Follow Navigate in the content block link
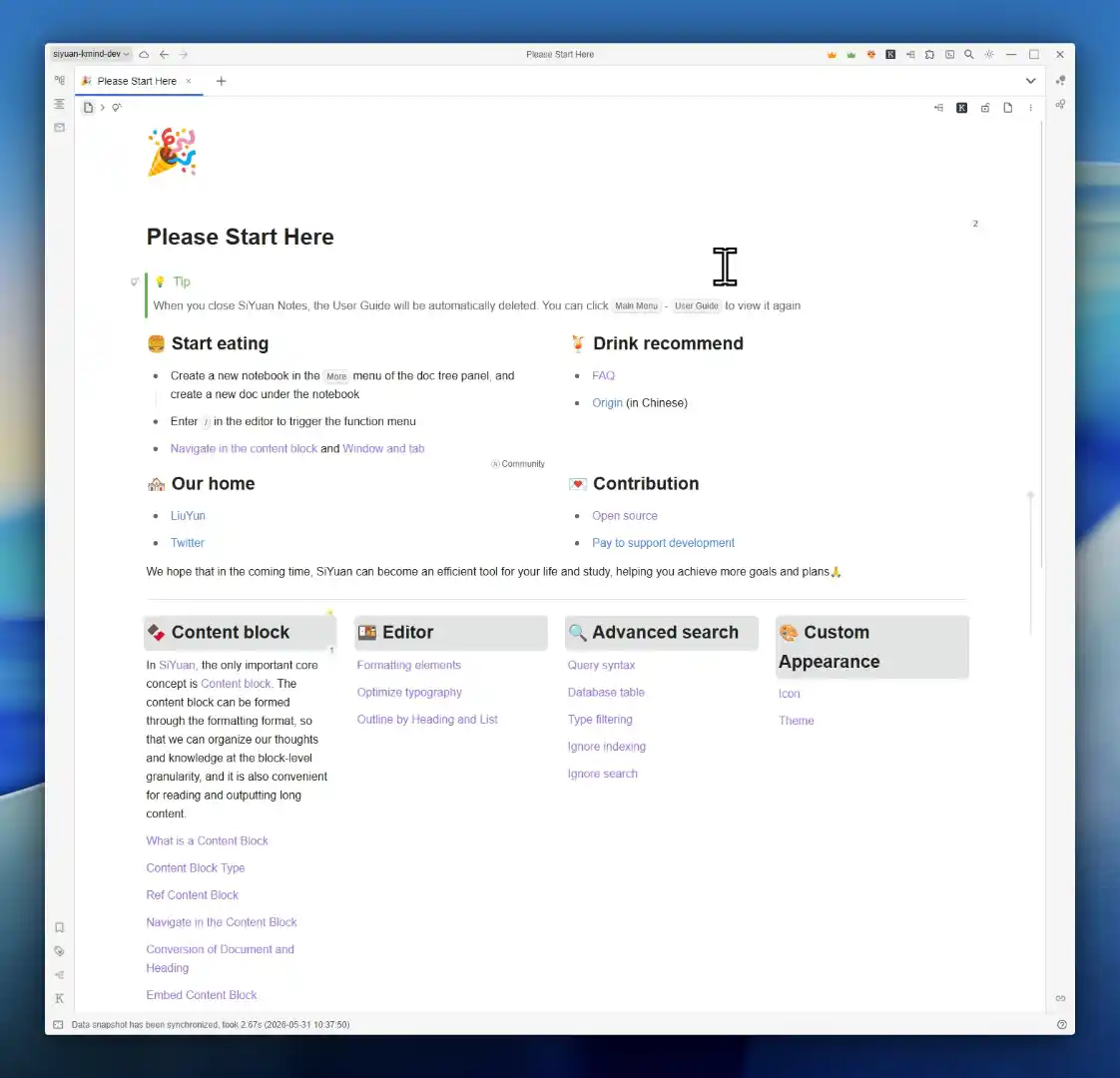 coord(244,448)
